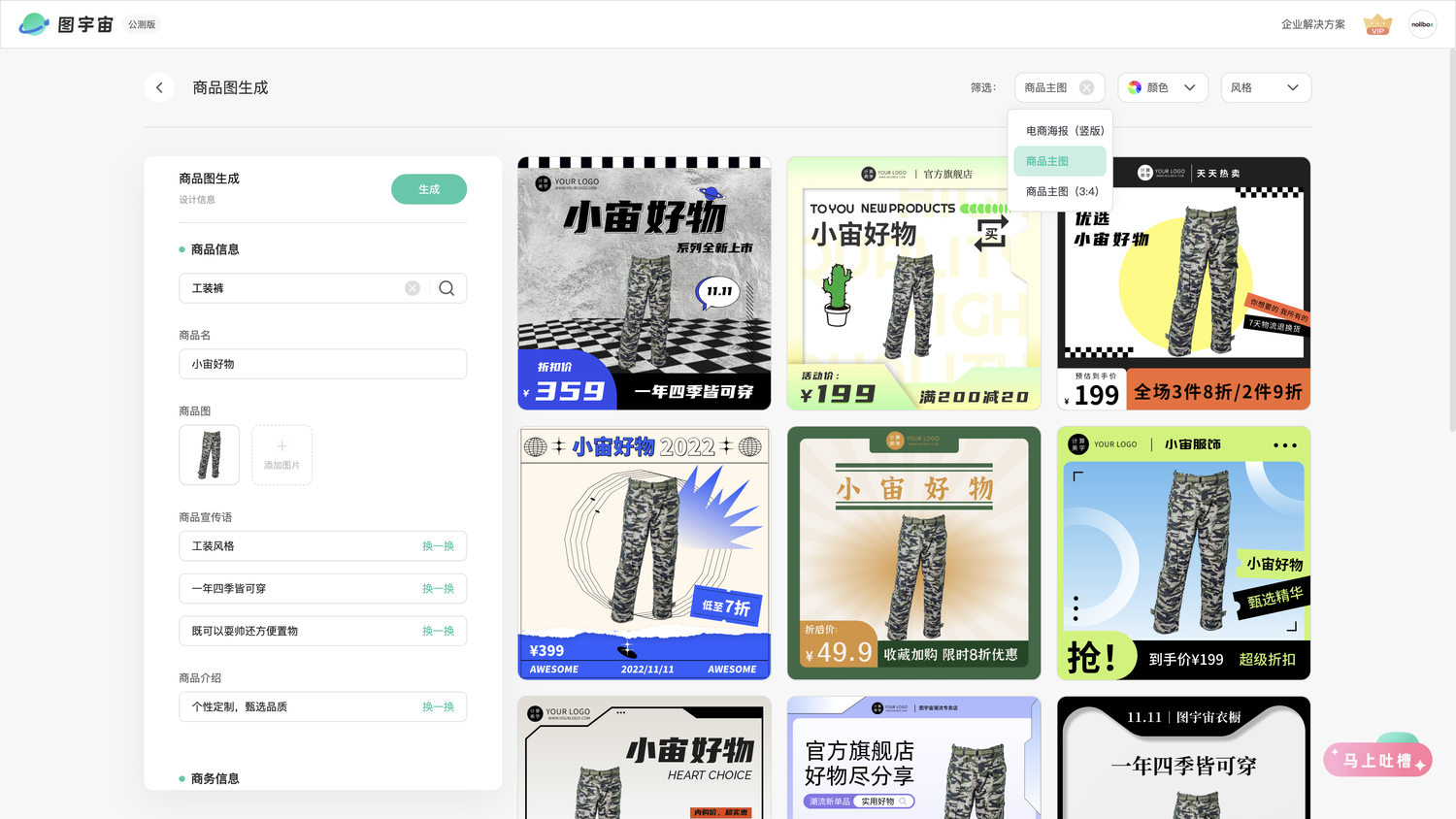Expand the 颜色 filter dropdown arrow
Screen dimensions: 1456x819
[1189, 87]
